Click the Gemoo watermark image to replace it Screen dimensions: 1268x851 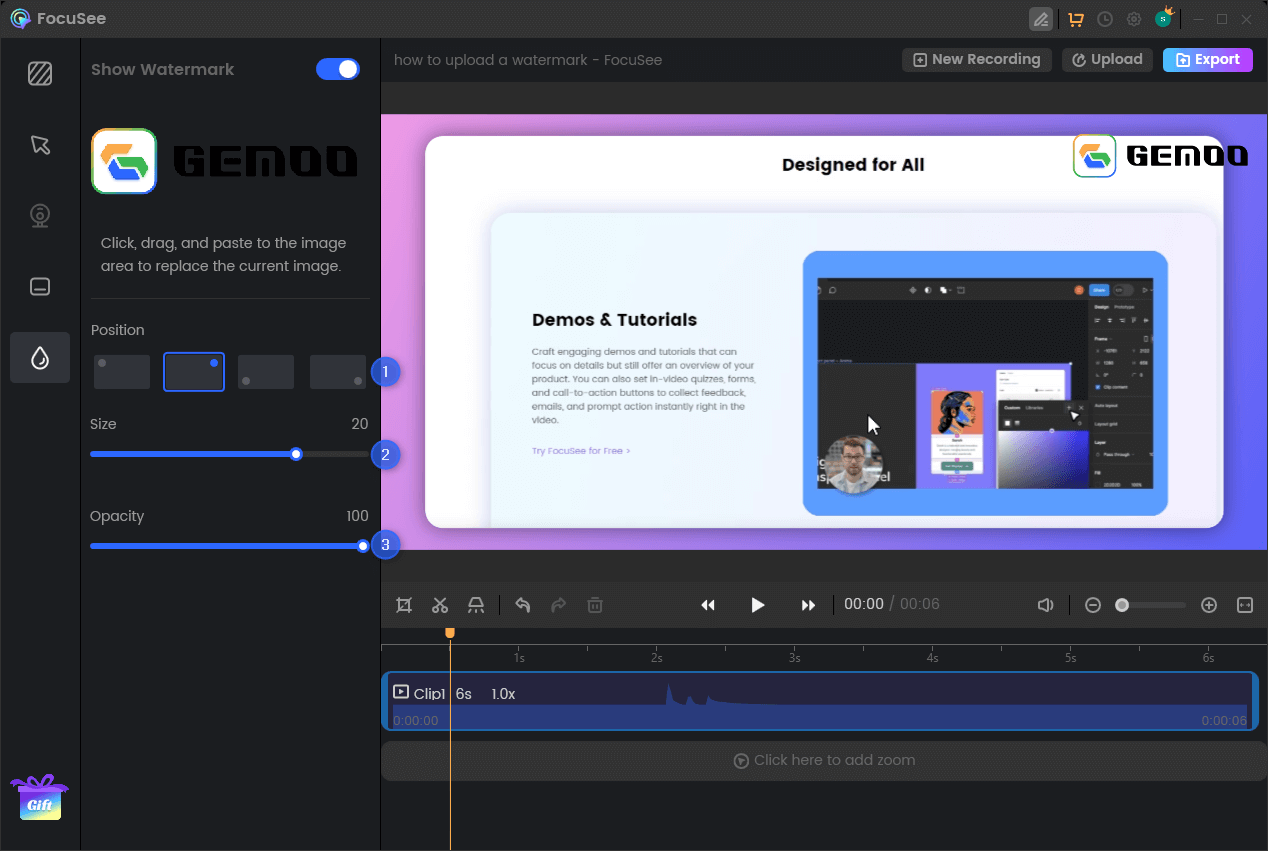pos(225,161)
